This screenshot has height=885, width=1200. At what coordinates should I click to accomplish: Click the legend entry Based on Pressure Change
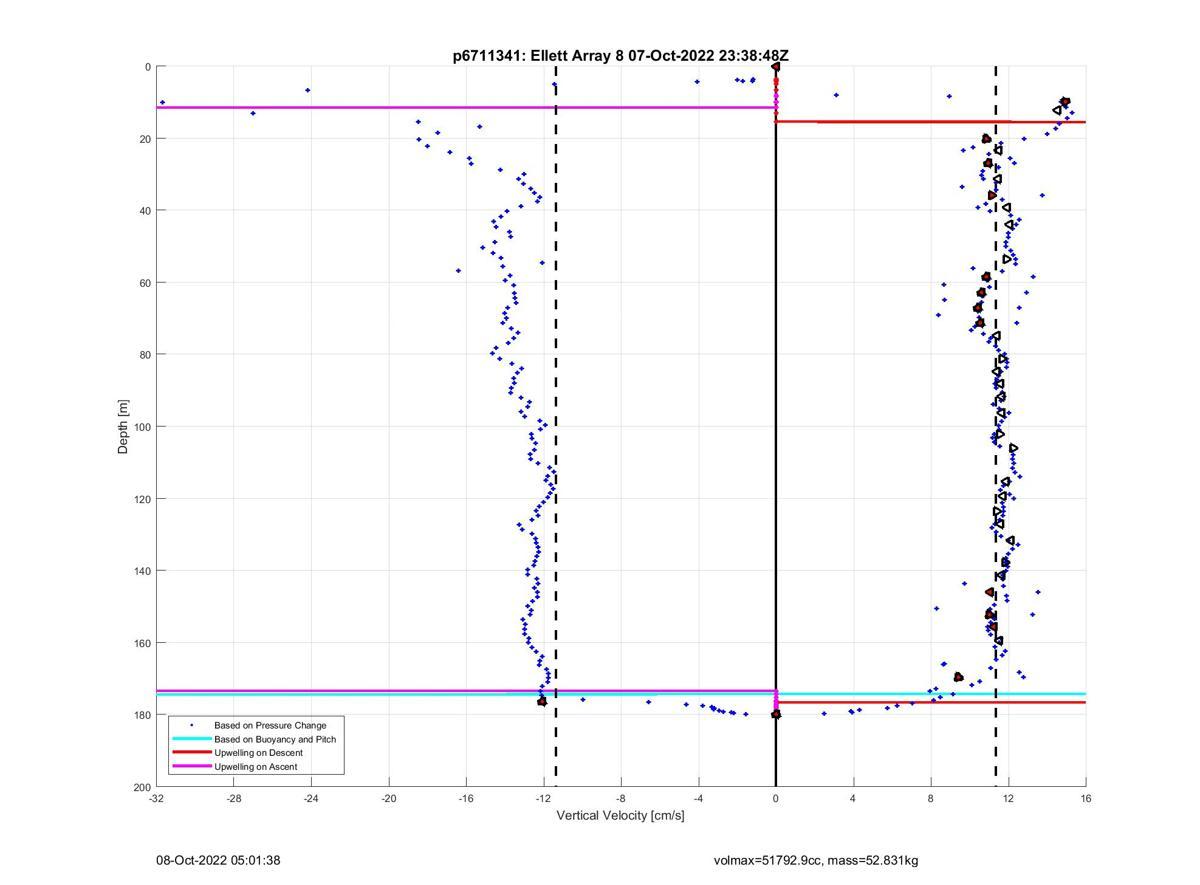click(x=270, y=725)
